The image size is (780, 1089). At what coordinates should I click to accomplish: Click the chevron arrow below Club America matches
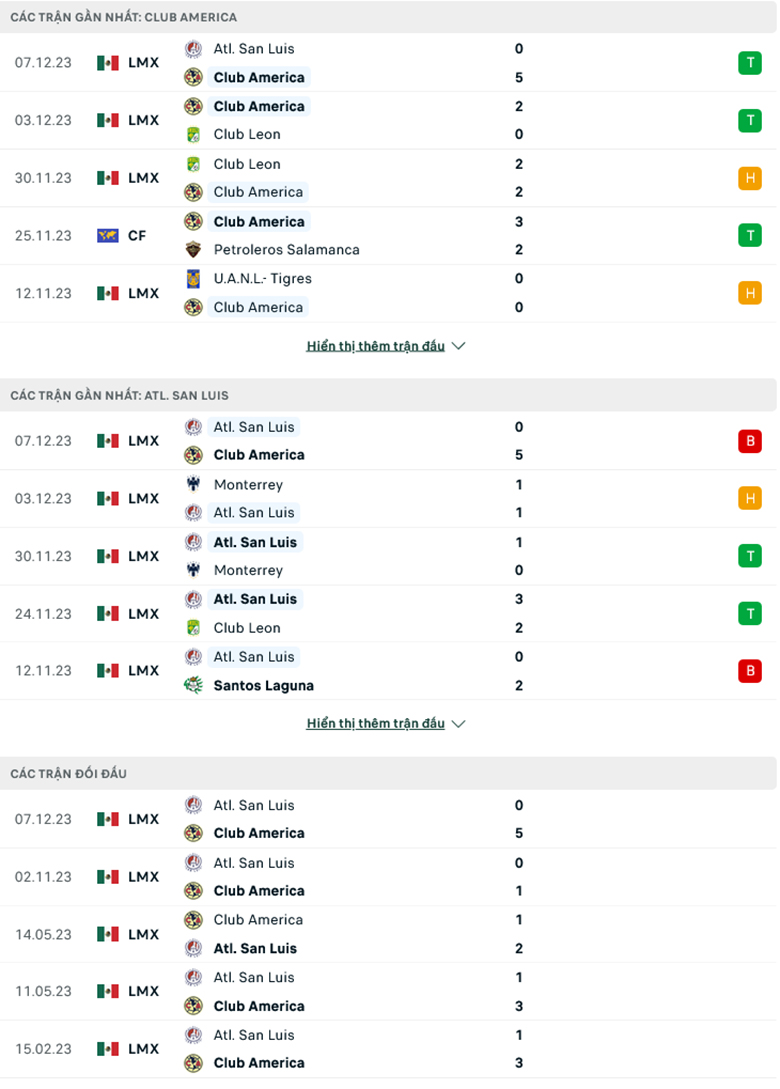459,346
